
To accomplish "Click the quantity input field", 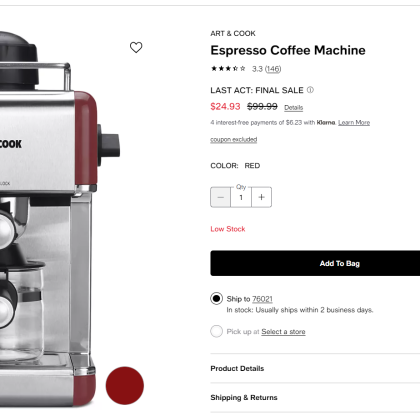I will pos(241,197).
